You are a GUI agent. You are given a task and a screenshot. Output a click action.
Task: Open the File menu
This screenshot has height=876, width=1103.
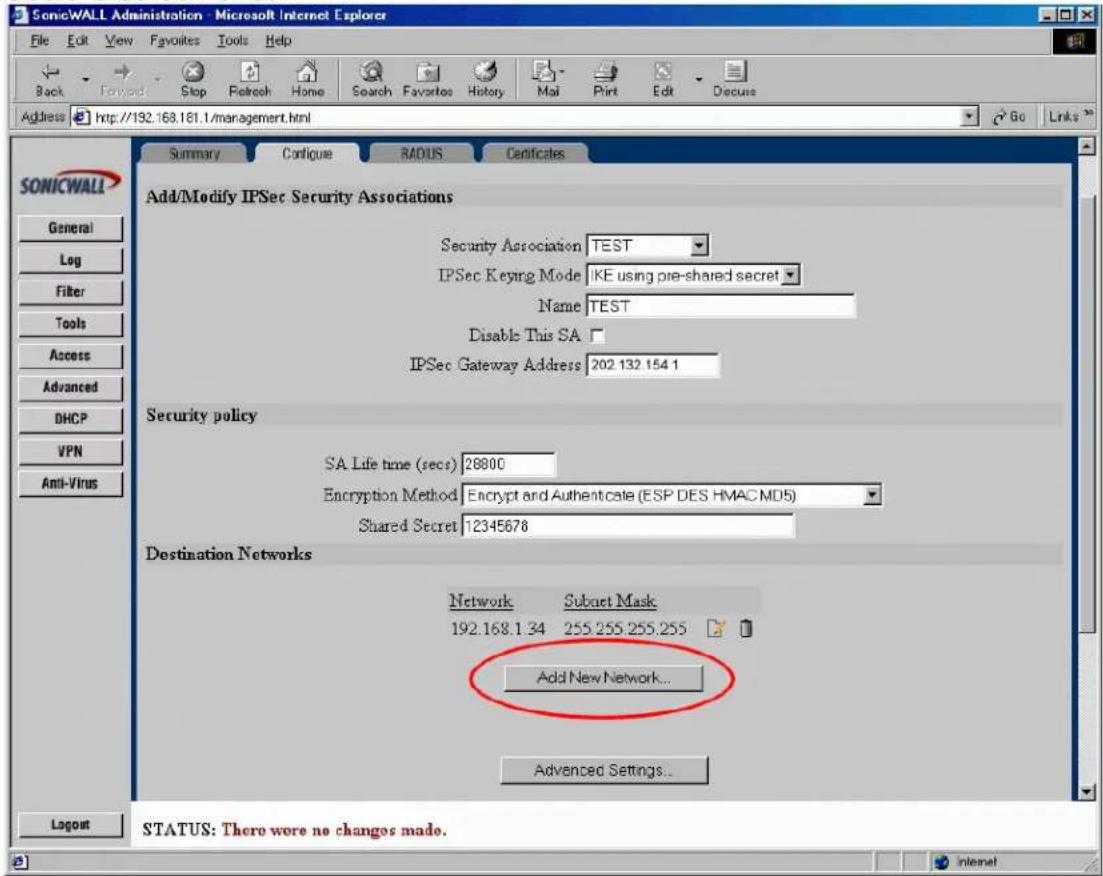click(x=39, y=41)
